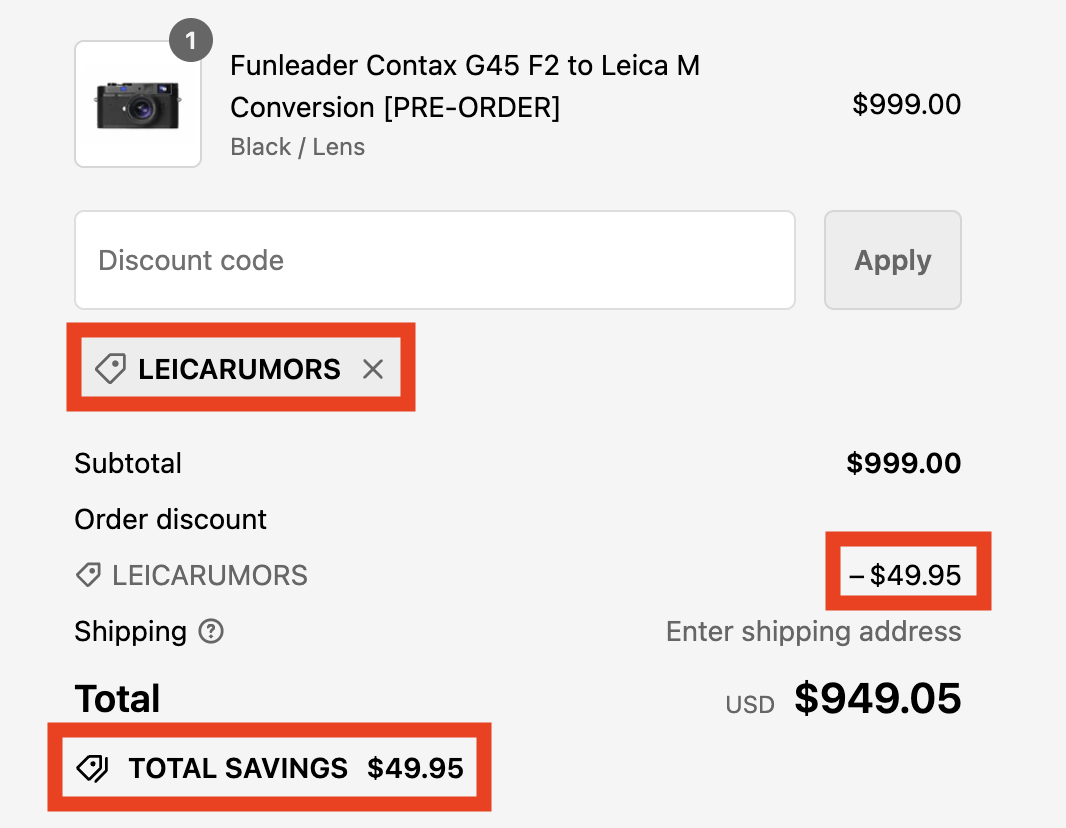Screen dimensions: 1066x828
Task: Click the quantity badge on product image
Action: [191, 42]
